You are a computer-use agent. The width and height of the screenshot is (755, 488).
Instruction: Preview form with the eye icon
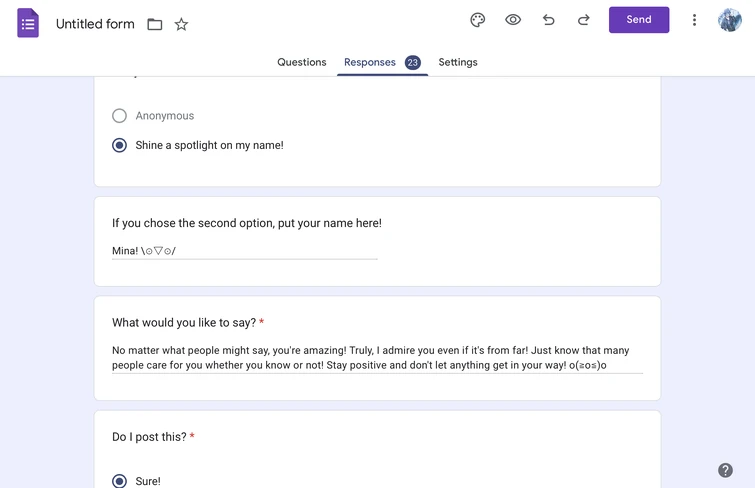pyautogui.click(x=513, y=20)
